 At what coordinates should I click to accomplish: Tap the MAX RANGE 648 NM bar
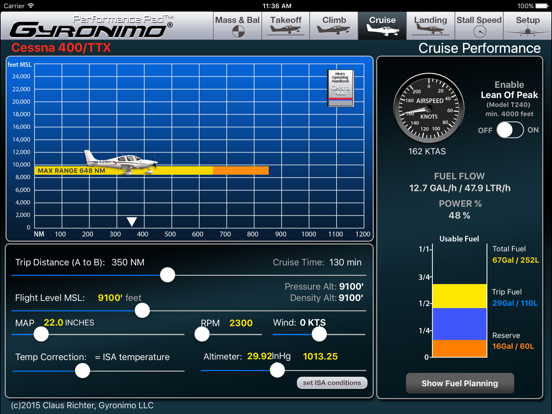pos(124,171)
